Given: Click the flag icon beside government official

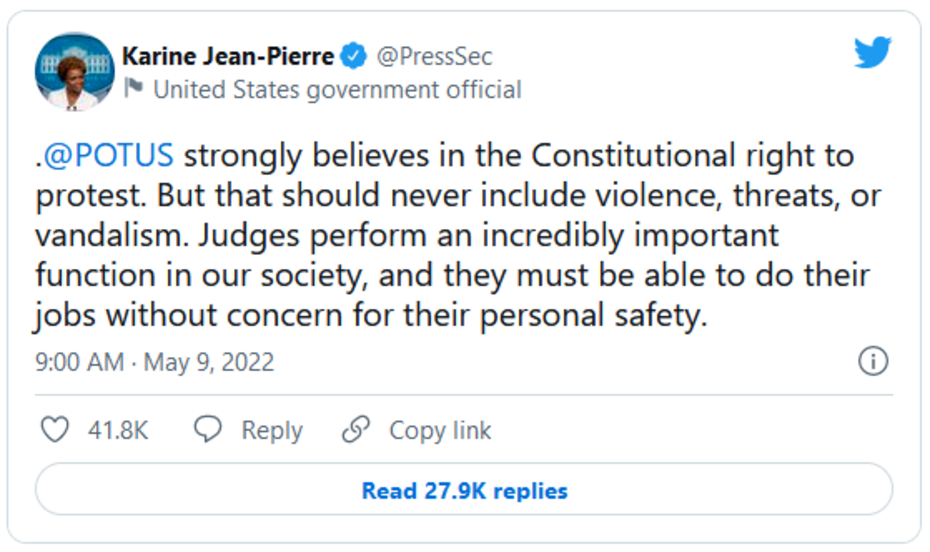Looking at the screenshot, I should [134, 90].
